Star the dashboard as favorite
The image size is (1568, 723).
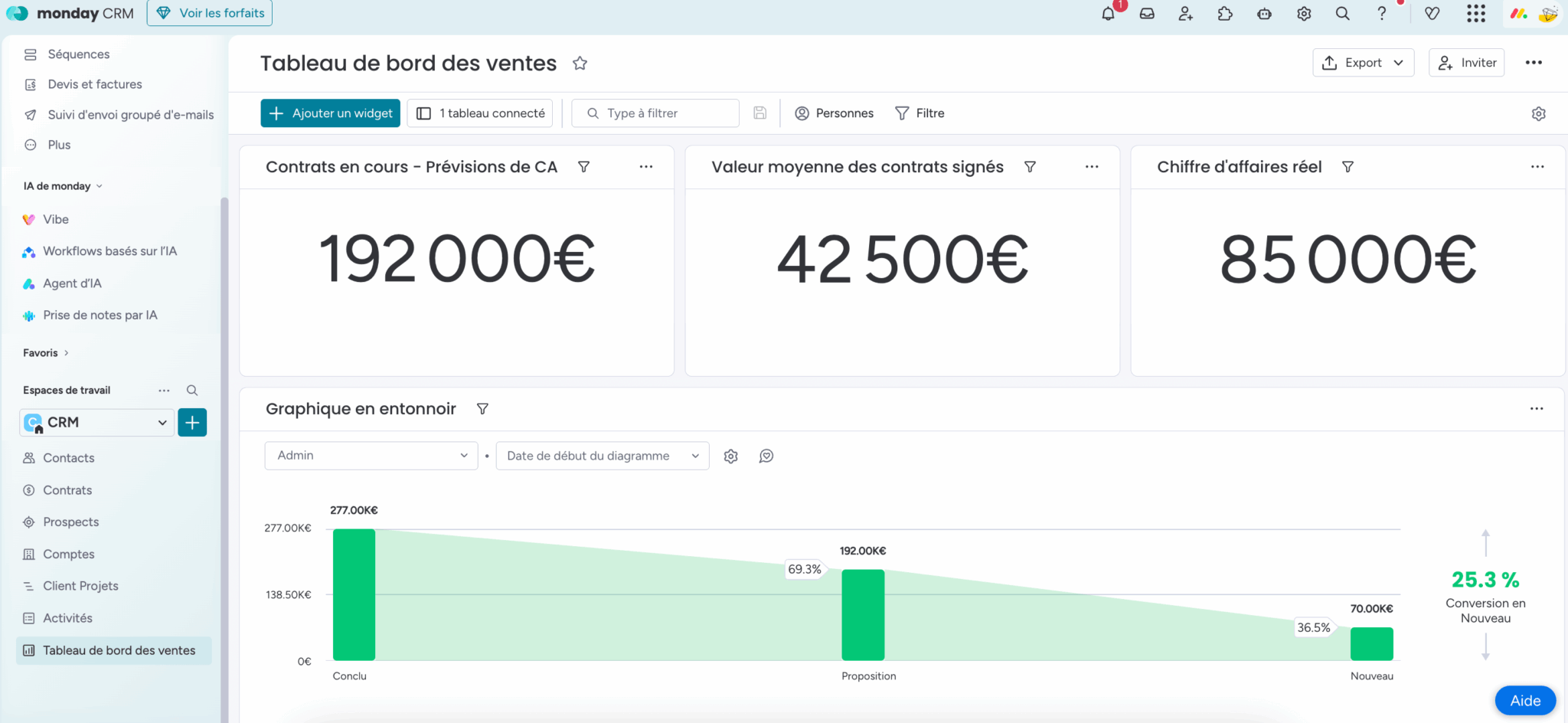coord(580,64)
